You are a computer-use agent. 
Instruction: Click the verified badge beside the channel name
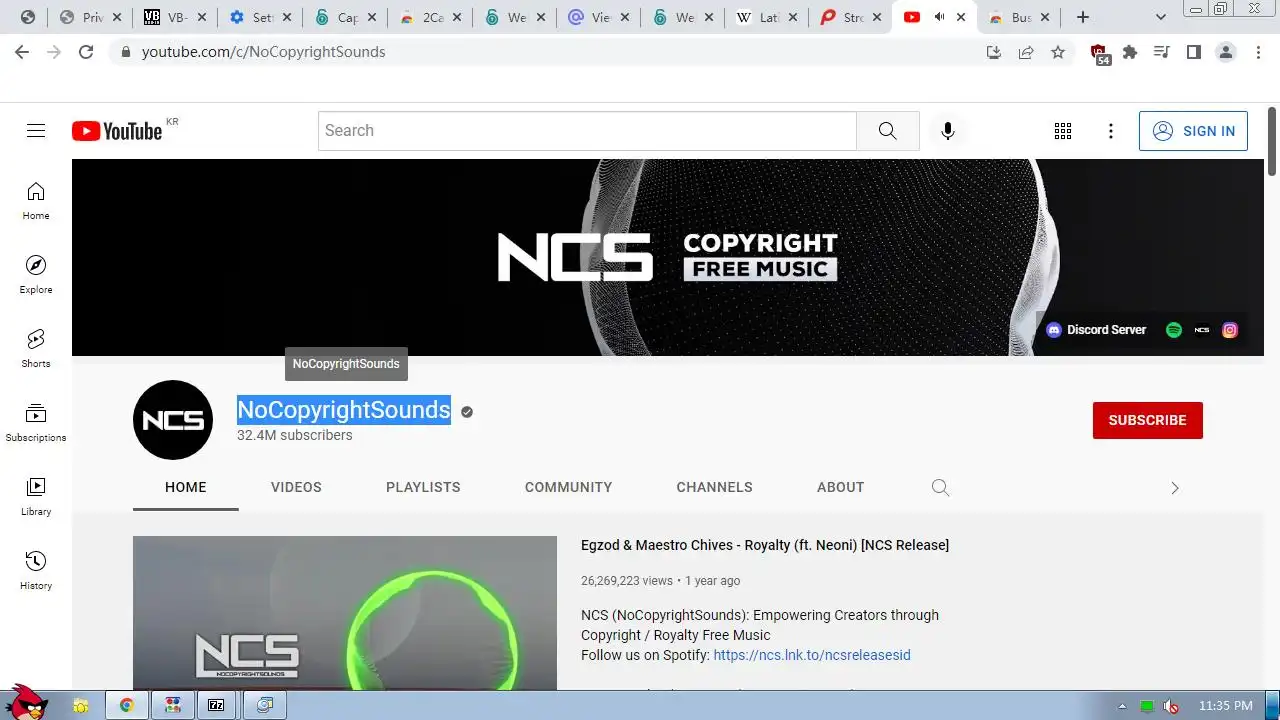(x=467, y=411)
